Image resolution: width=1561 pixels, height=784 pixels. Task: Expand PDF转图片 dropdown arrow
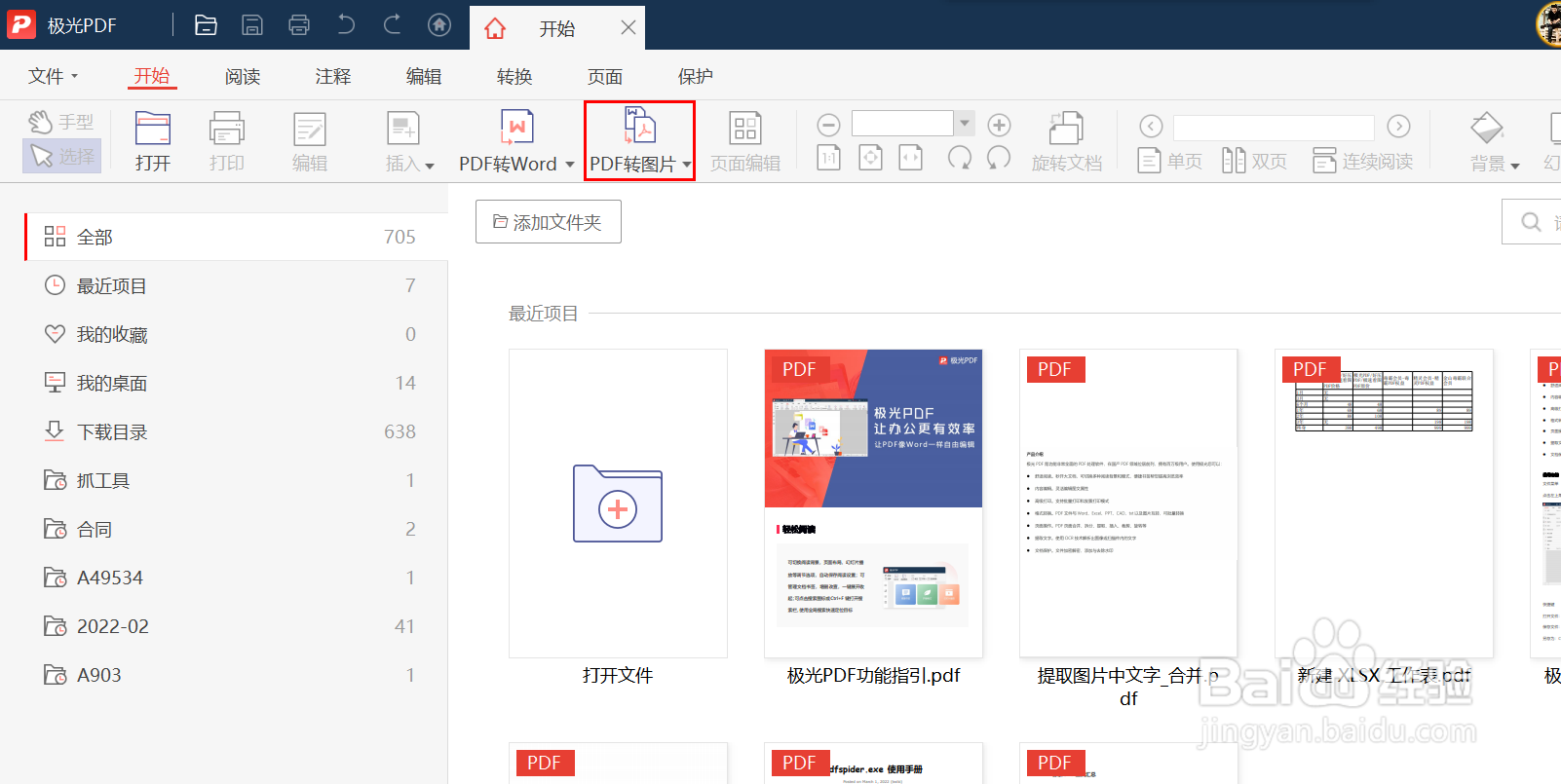click(x=687, y=165)
